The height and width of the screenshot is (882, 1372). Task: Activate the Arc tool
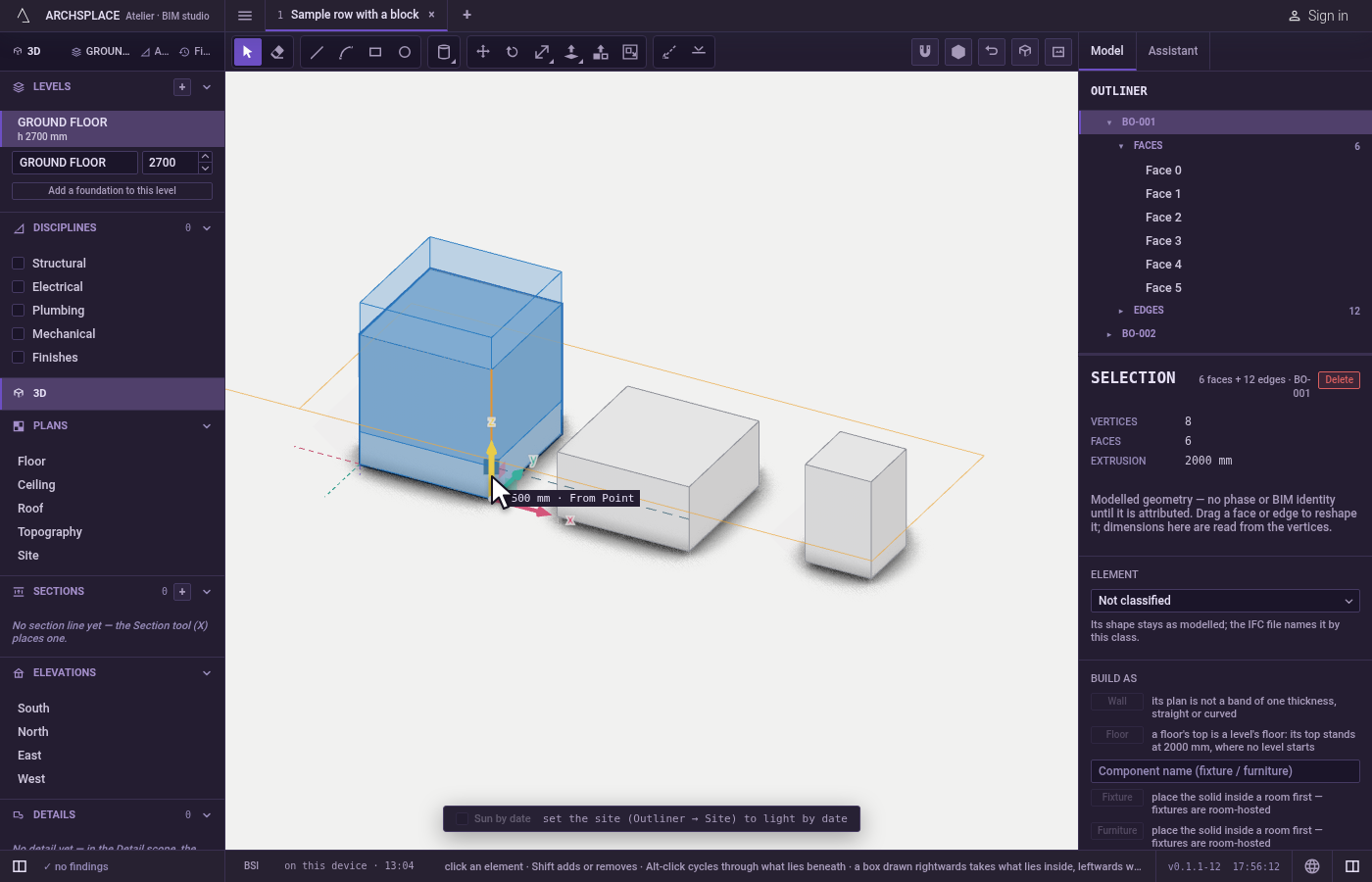click(x=346, y=52)
